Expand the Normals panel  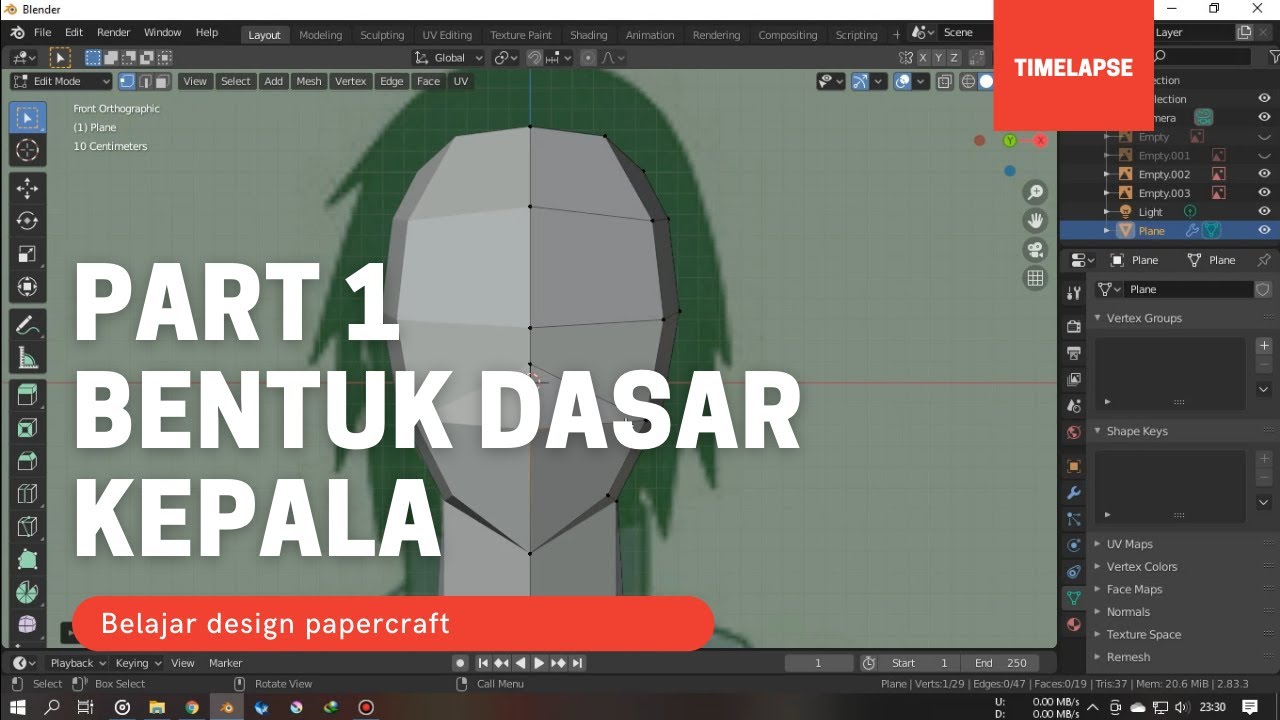[x=1097, y=612]
